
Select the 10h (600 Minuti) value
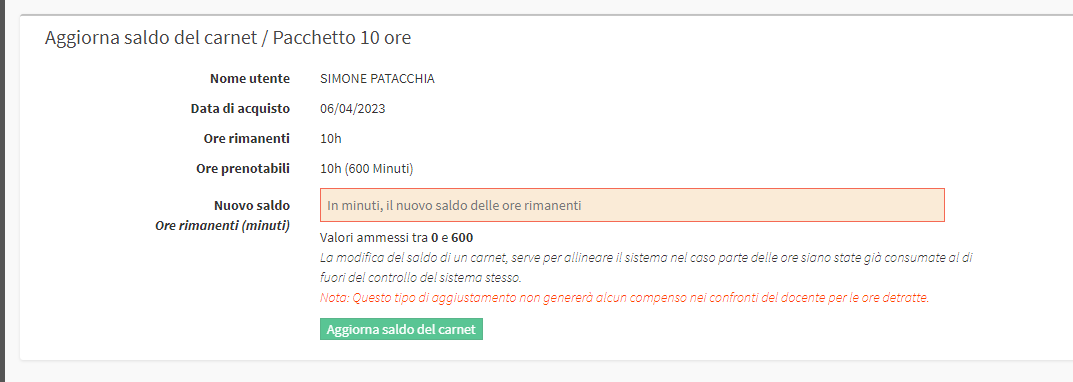(367, 168)
